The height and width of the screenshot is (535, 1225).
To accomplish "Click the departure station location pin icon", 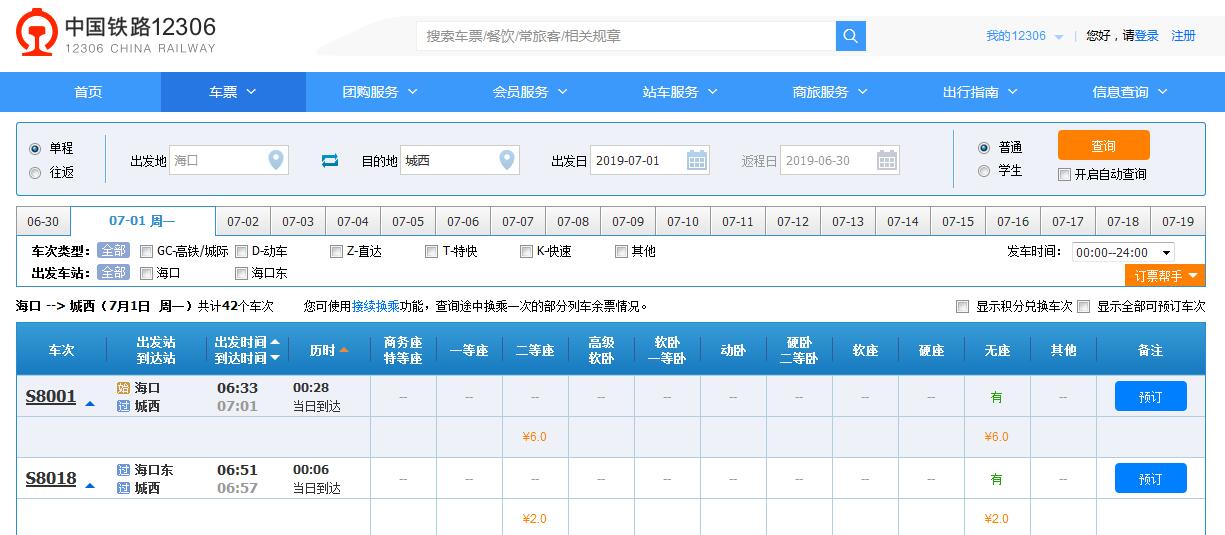I will pos(276,160).
